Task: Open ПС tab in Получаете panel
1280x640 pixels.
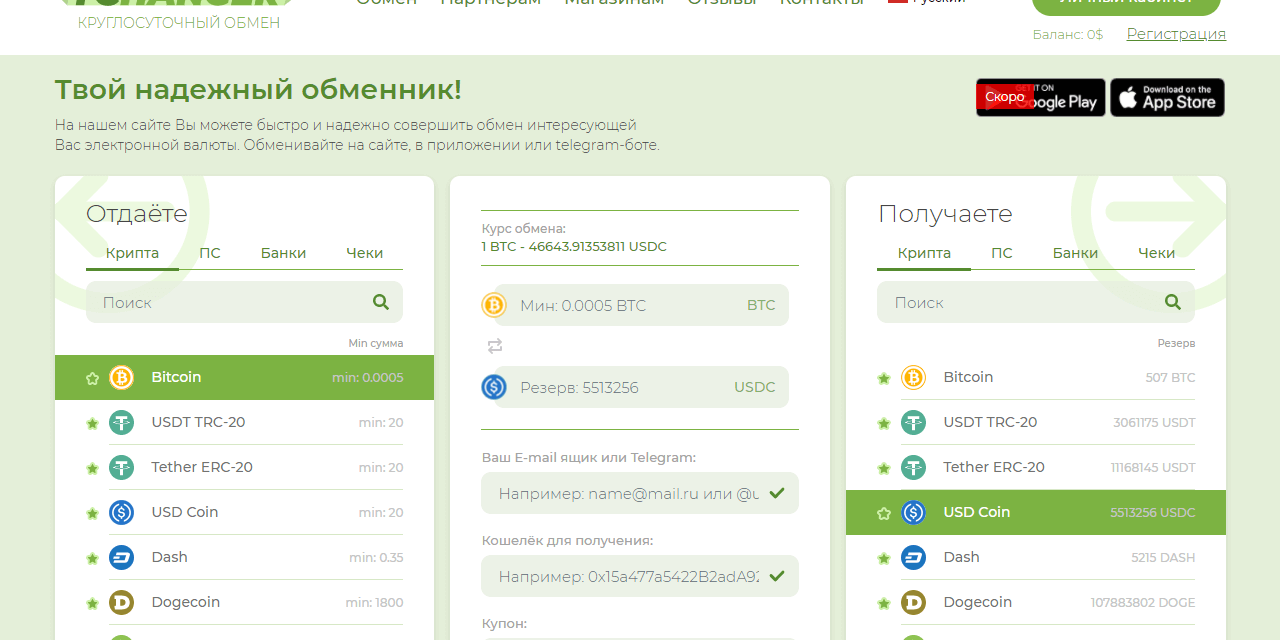Action: coord(1001,253)
